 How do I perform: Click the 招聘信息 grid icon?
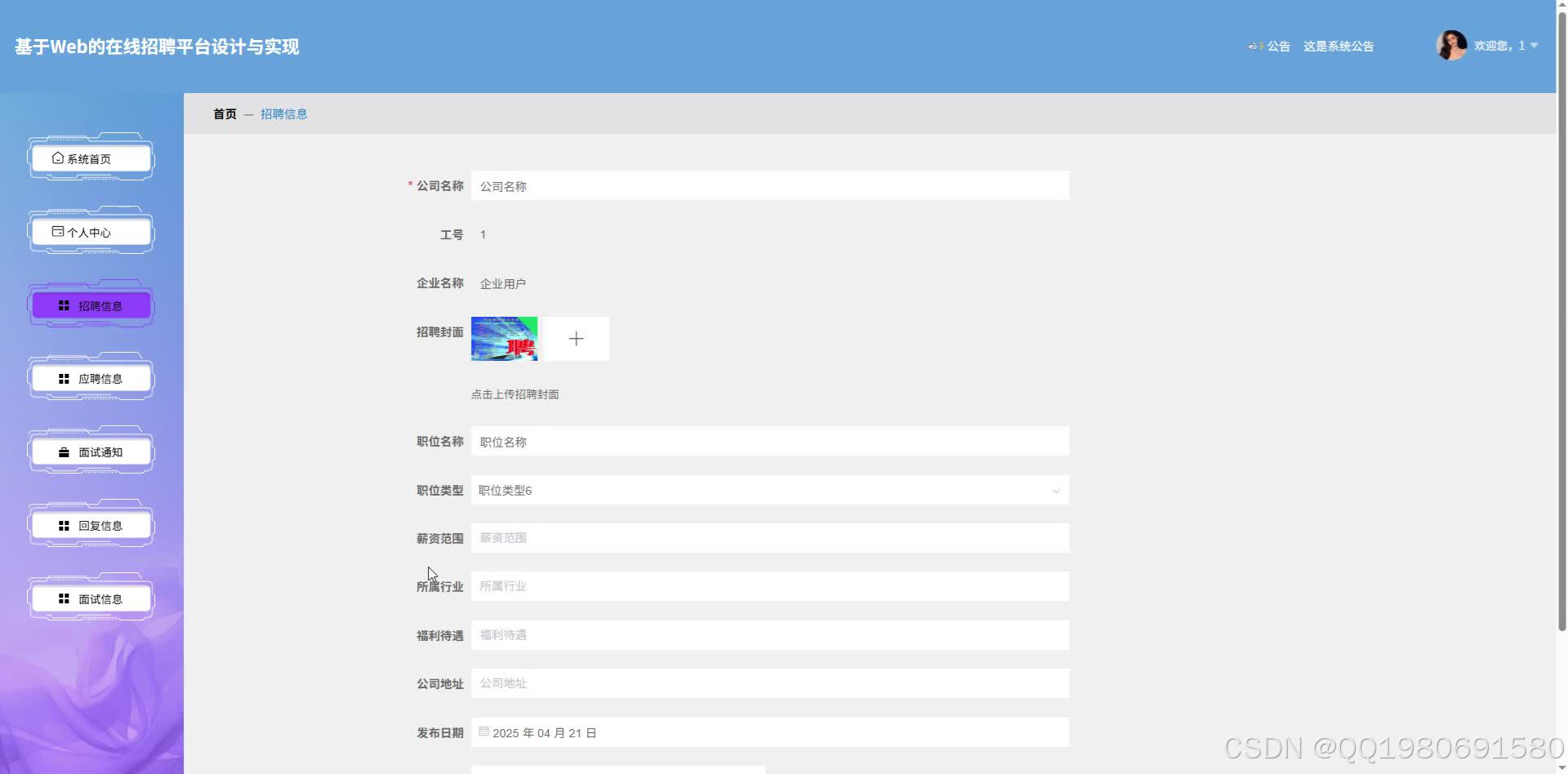pos(64,305)
